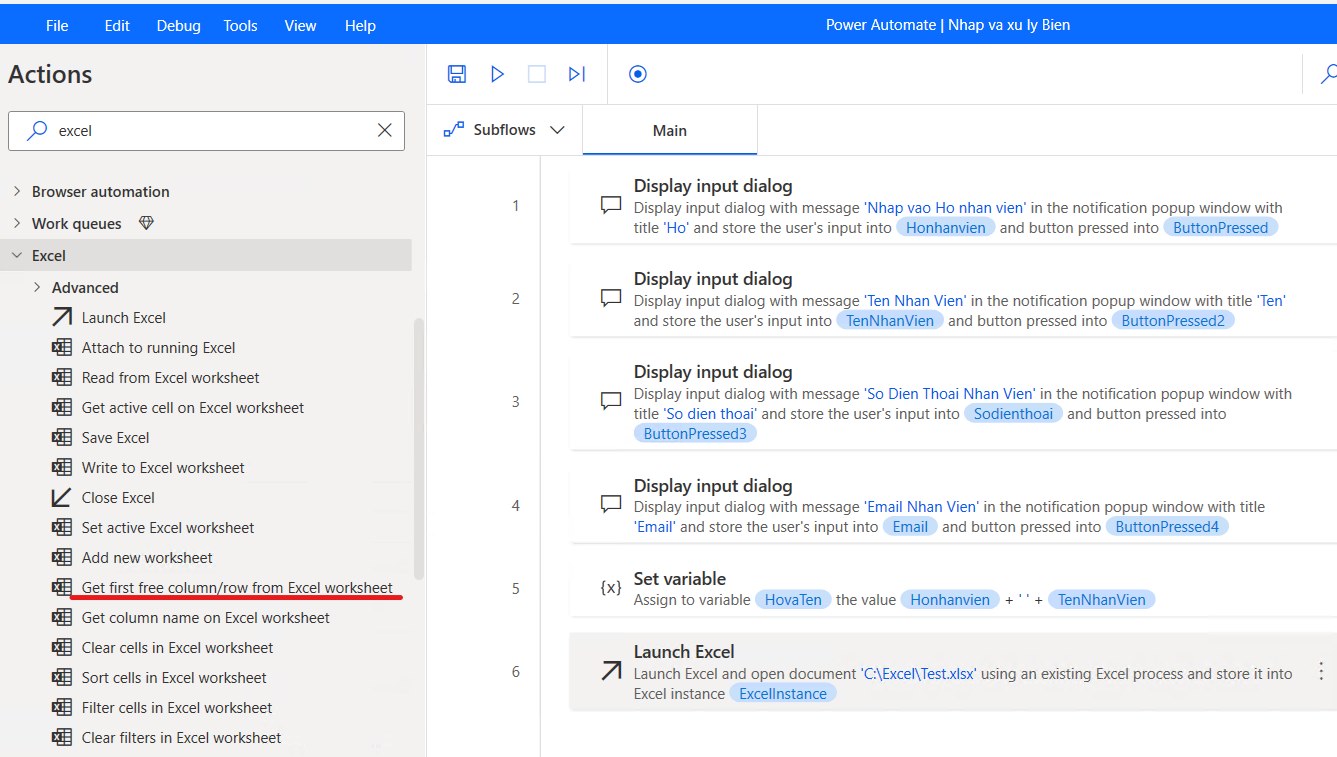This screenshot has width=1337, height=757.
Task: Collapse the Excel actions group
Action: pos(17,255)
